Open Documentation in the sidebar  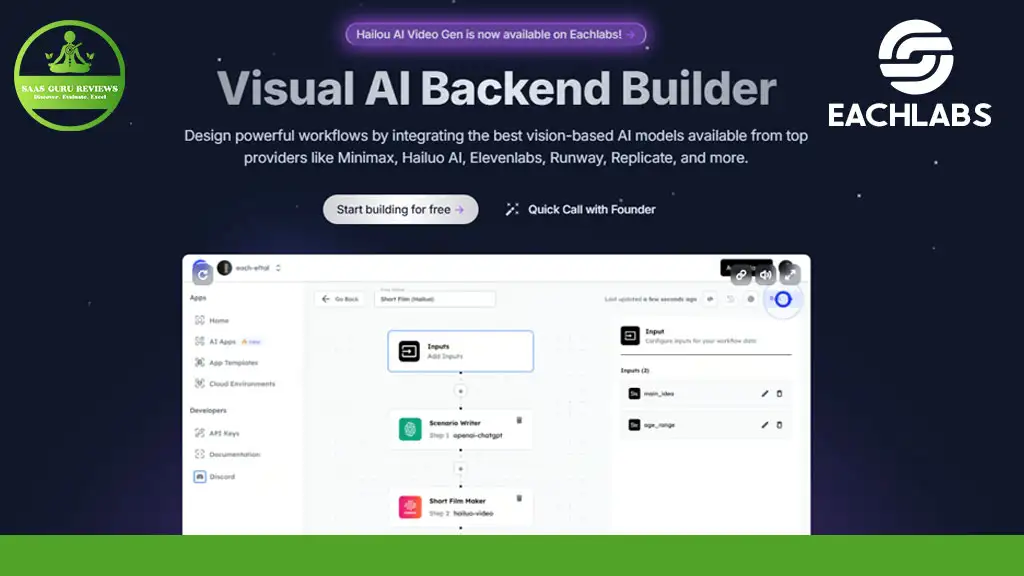(x=234, y=454)
